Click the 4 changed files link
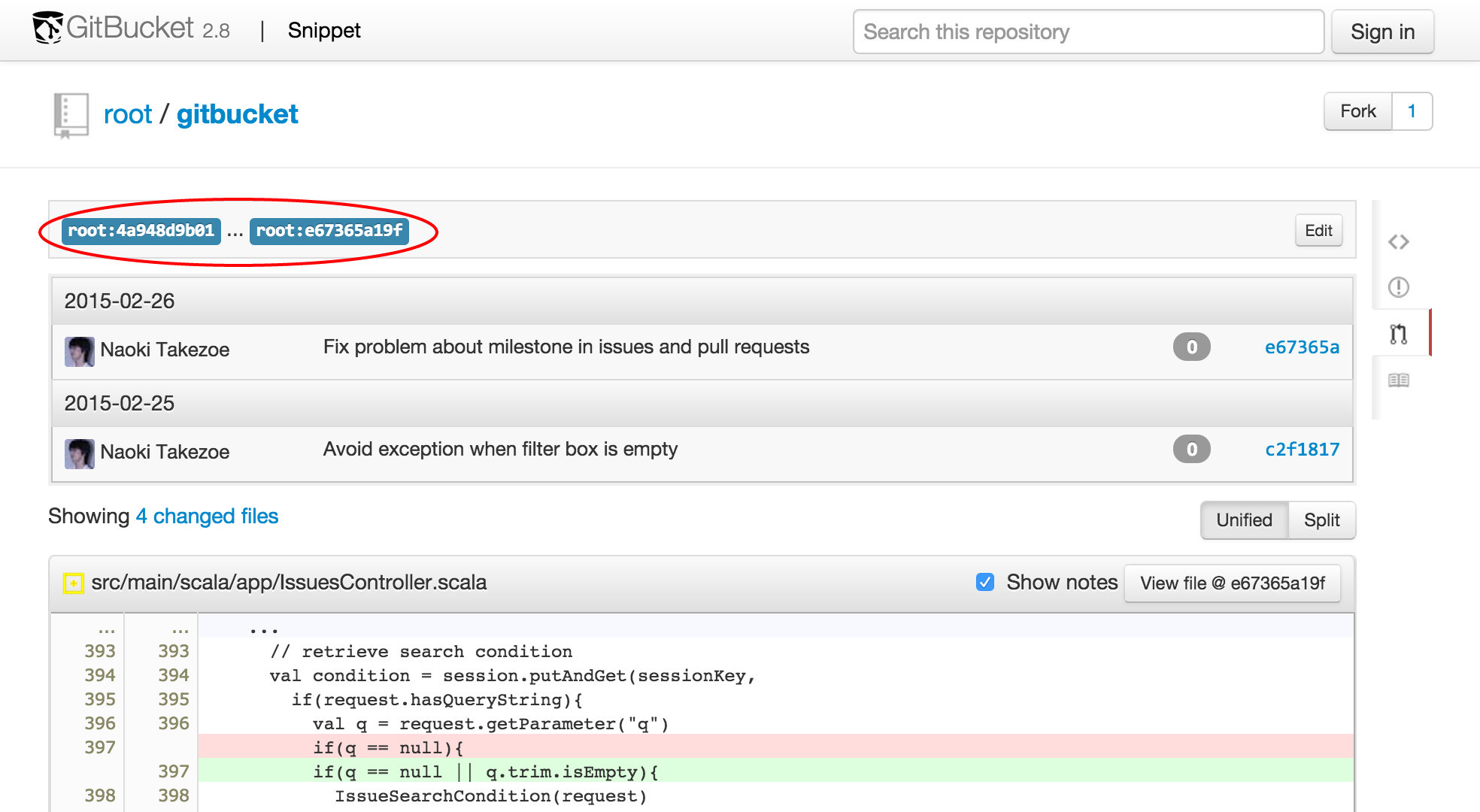Viewport: 1480px width, 812px height. 207,516
